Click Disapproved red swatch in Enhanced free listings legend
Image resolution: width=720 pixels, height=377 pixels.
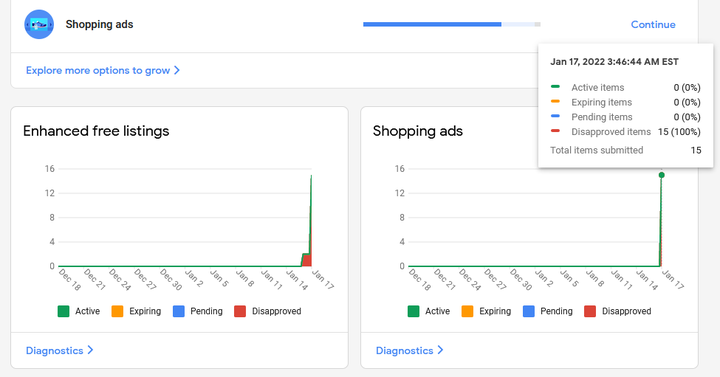240,311
